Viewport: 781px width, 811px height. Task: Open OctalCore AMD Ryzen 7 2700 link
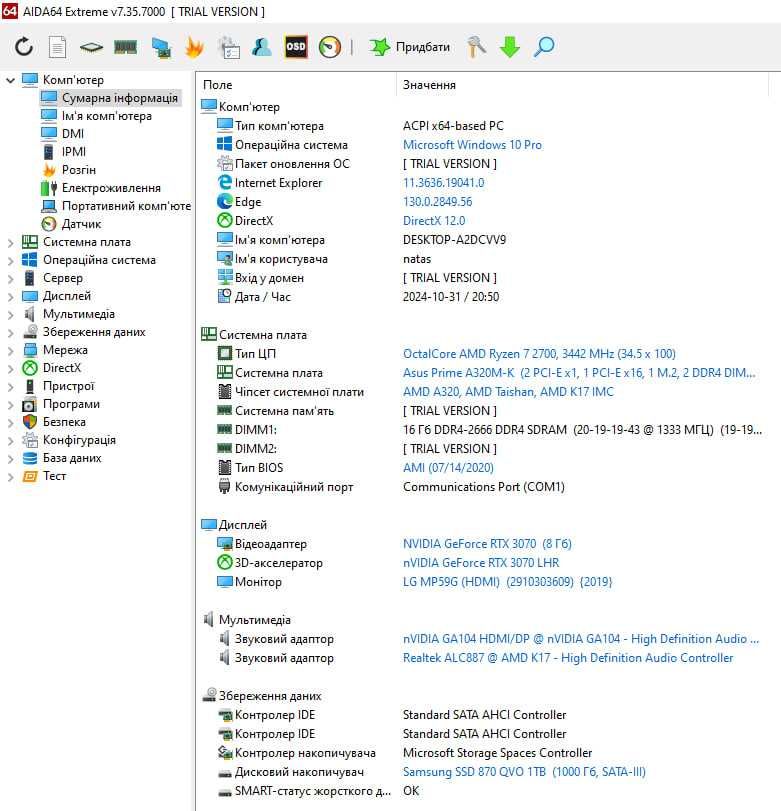tap(539, 354)
